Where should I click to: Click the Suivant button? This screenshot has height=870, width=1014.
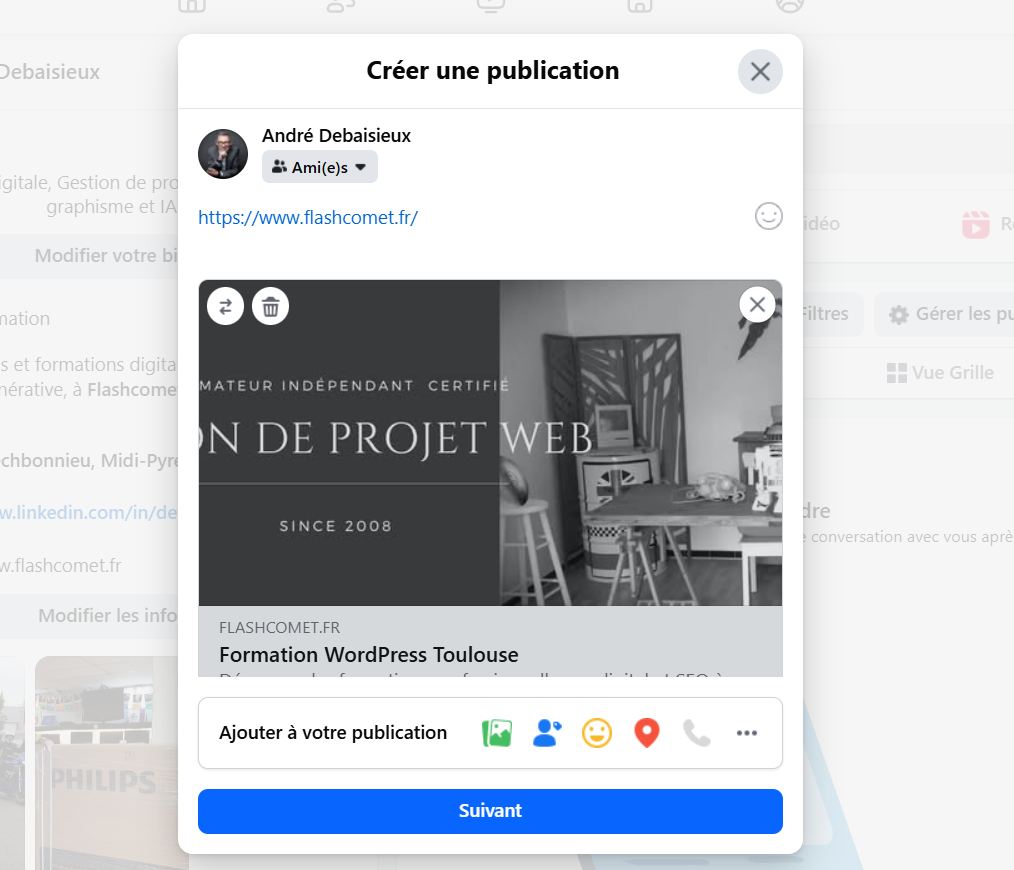(x=490, y=810)
